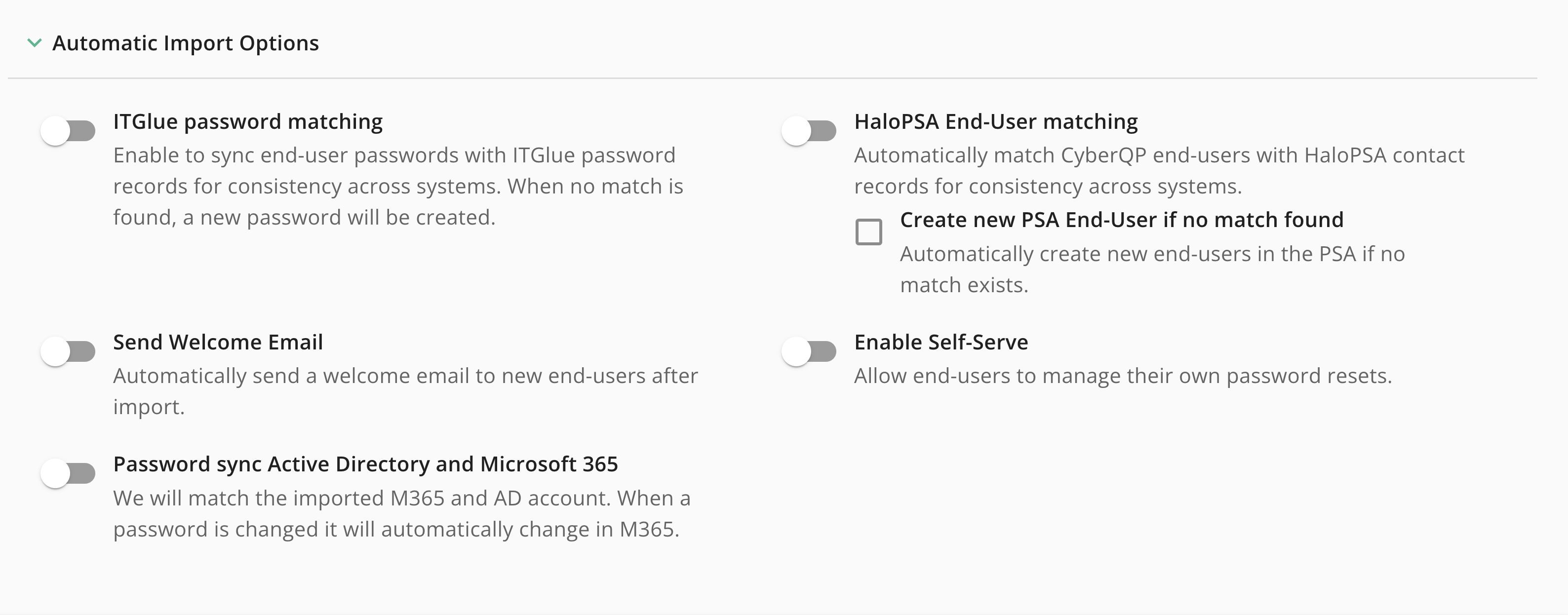Collapse the Automatic Import Options chevron

click(x=35, y=43)
